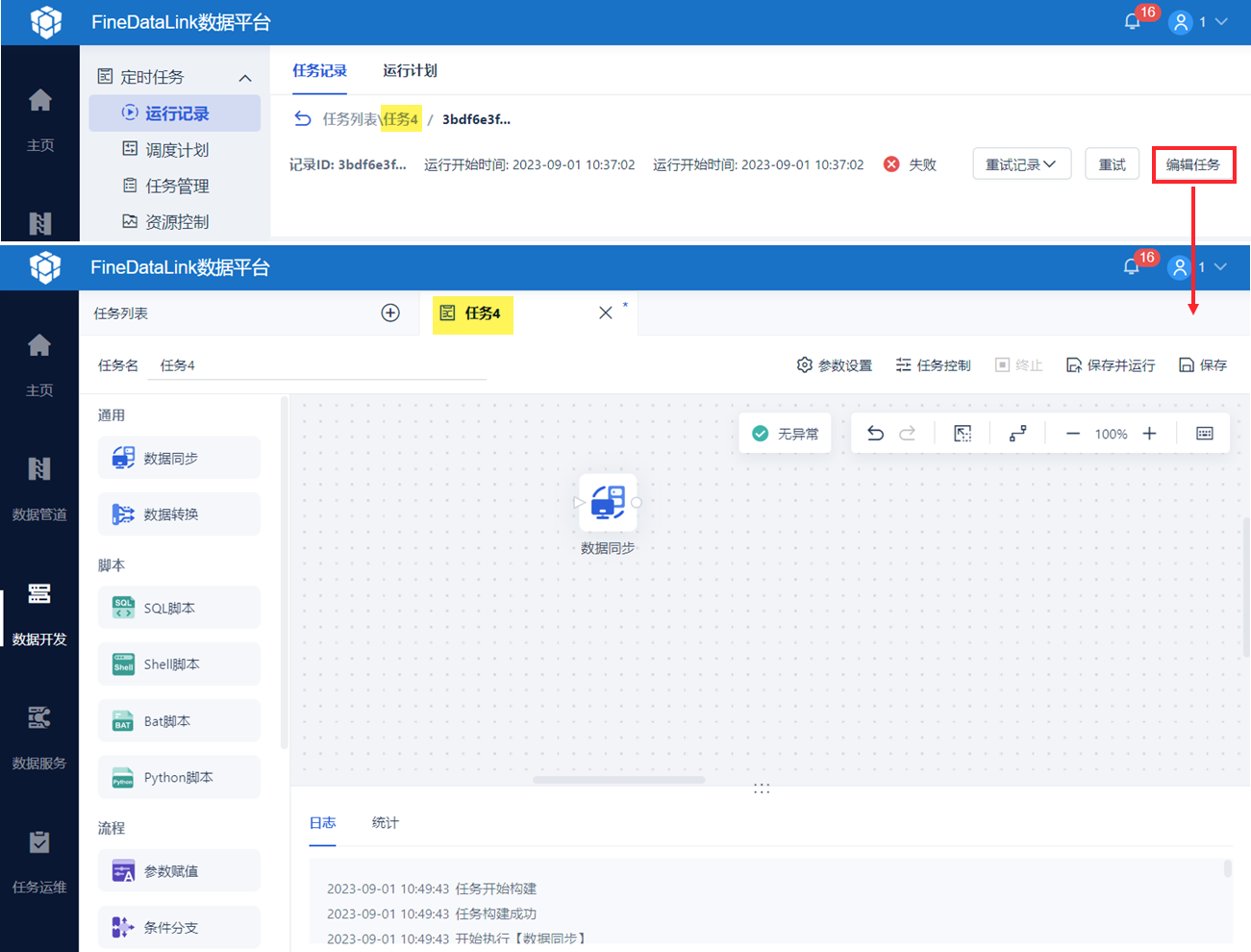
Task: Switch to the 运行计划 tab
Action: (410, 70)
